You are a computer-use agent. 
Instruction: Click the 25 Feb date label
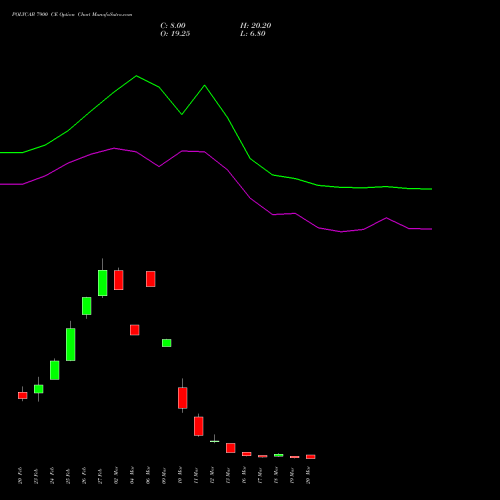68,476
